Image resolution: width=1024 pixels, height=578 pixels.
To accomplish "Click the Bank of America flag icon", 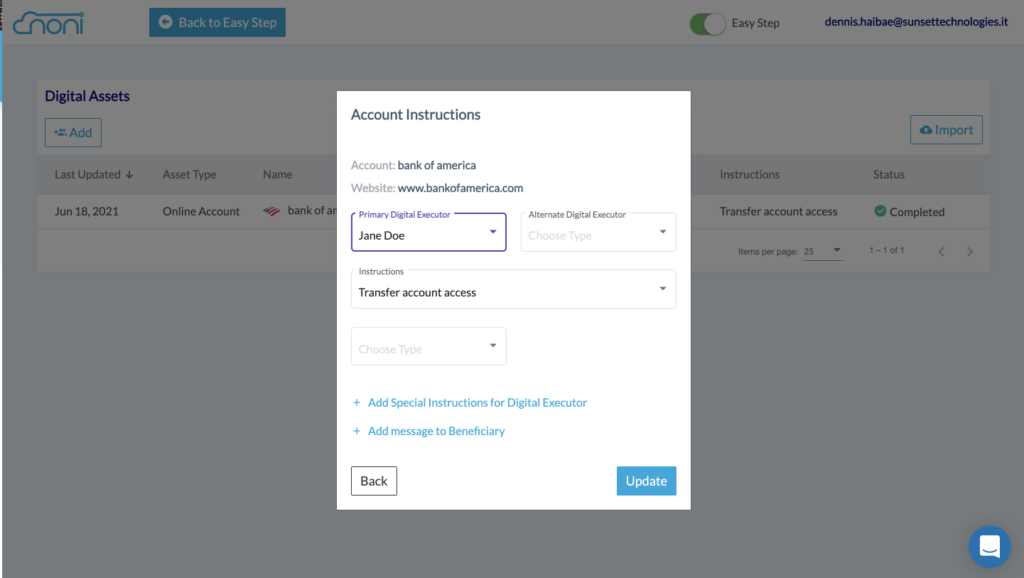I will [x=272, y=211].
